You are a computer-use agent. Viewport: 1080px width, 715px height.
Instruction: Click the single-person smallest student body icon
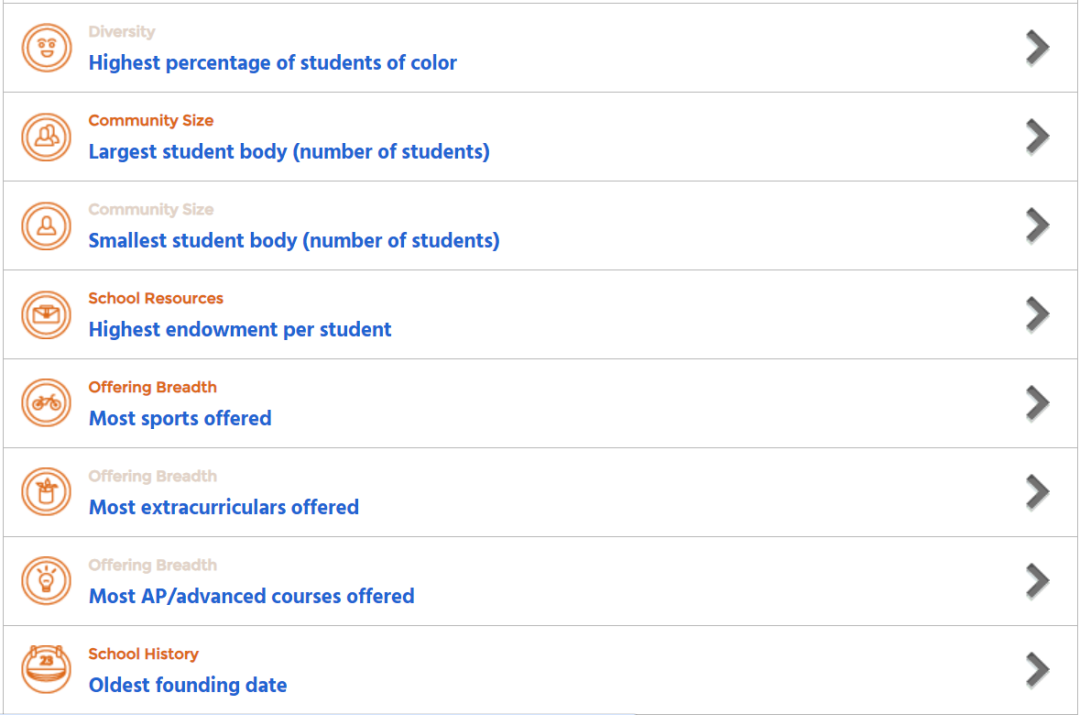47,226
